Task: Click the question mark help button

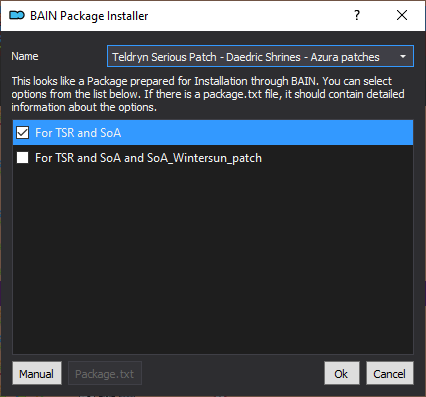Action: point(357,15)
